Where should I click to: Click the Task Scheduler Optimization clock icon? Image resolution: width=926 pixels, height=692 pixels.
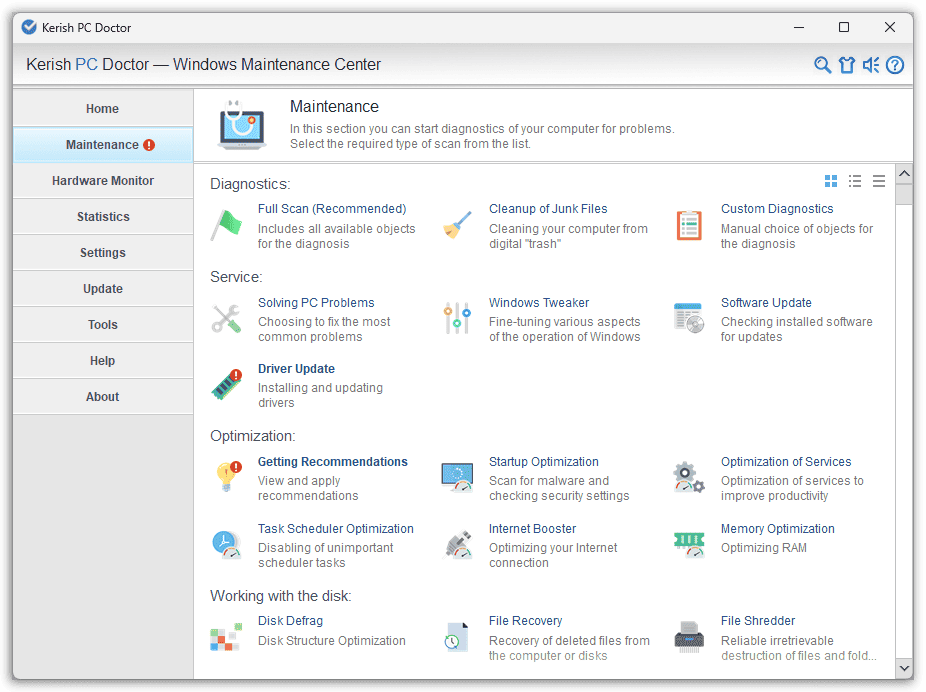pos(227,544)
